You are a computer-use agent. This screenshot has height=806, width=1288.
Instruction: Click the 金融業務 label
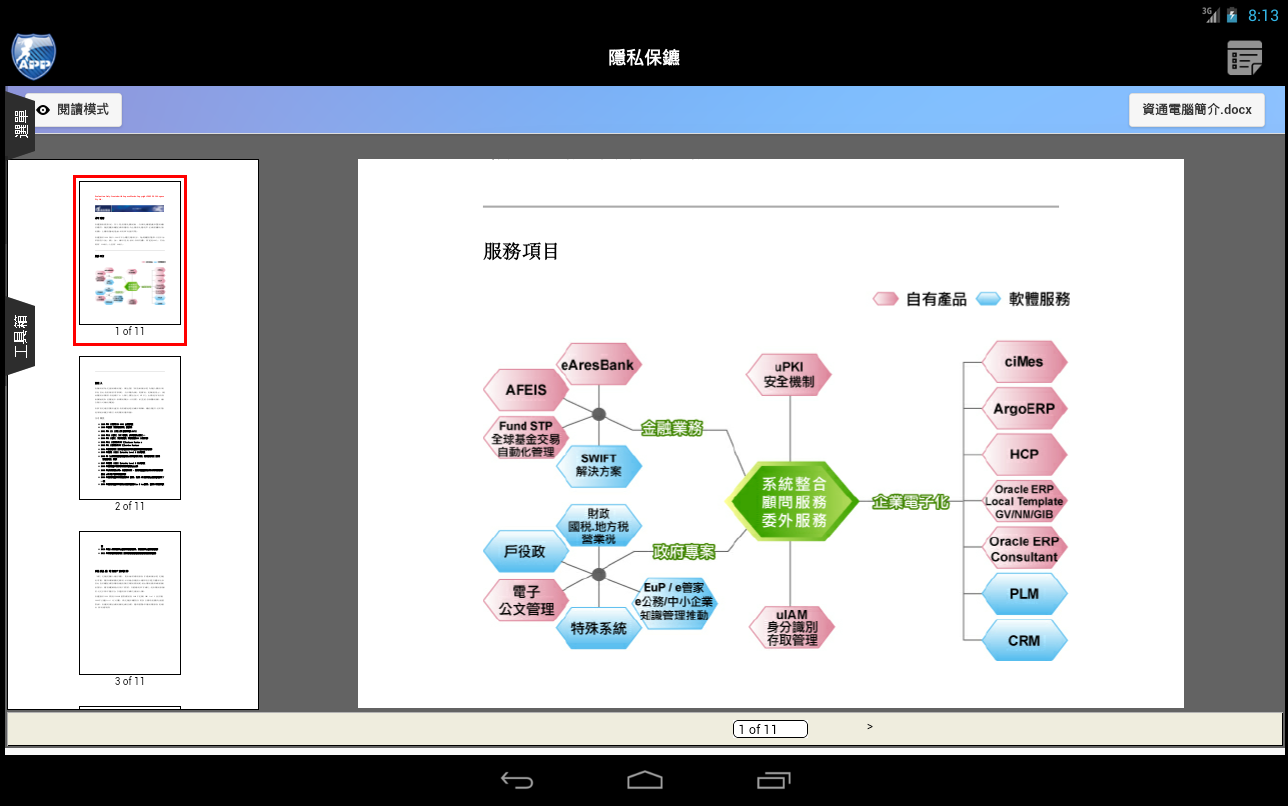point(672,428)
